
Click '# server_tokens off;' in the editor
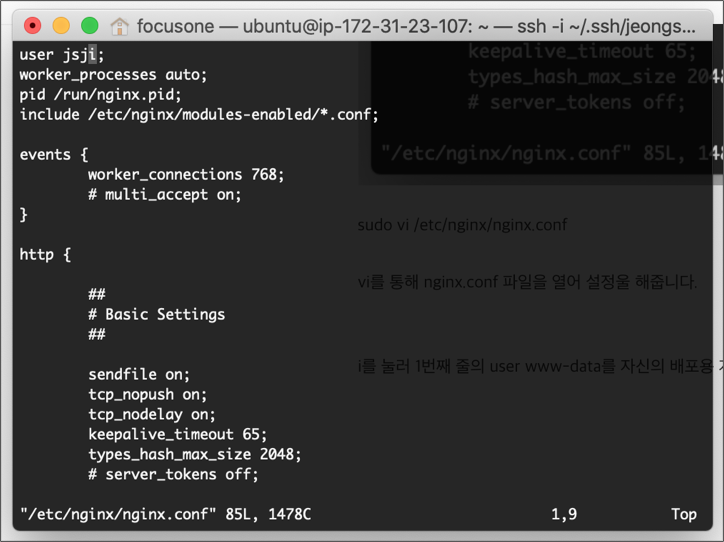(173, 475)
